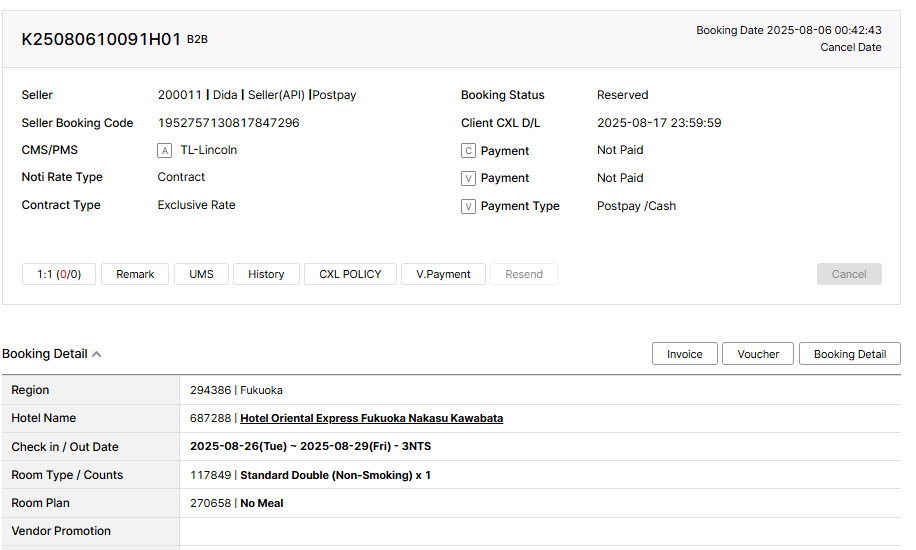
Task: Show the CXL POLICY
Action: 350,274
